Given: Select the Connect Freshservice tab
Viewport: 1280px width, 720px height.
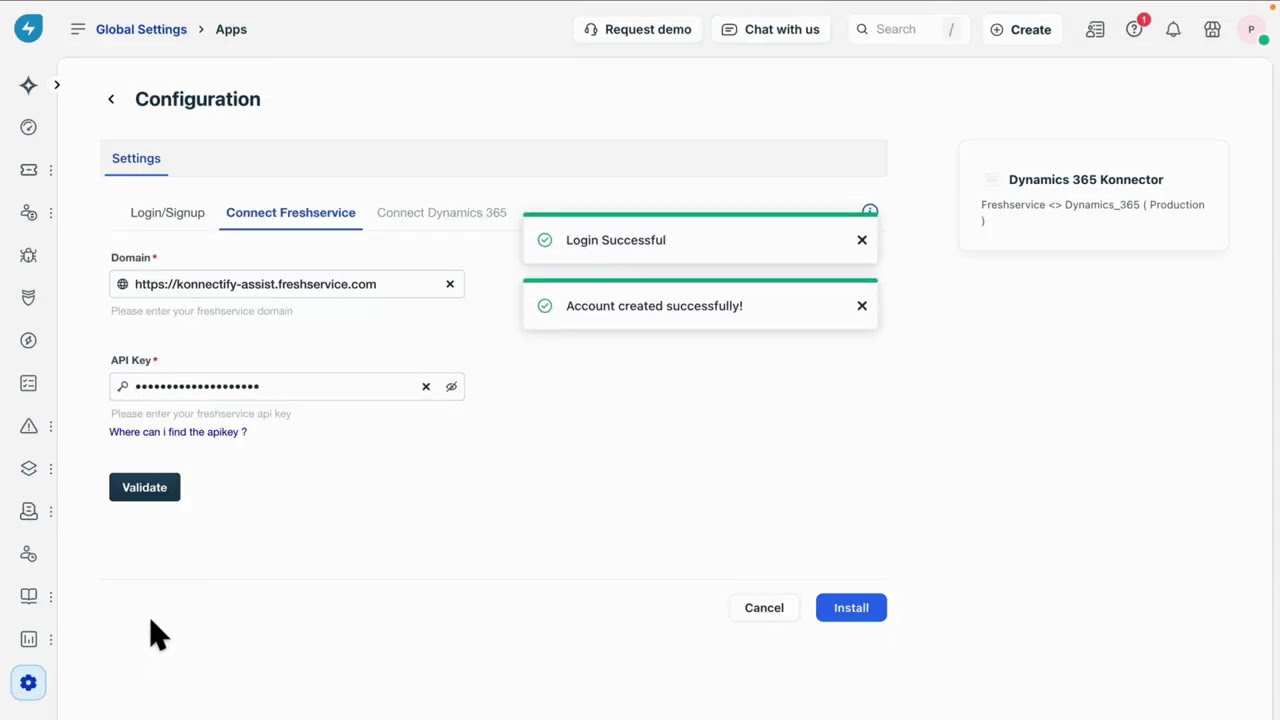Looking at the screenshot, I should [x=290, y=212].
